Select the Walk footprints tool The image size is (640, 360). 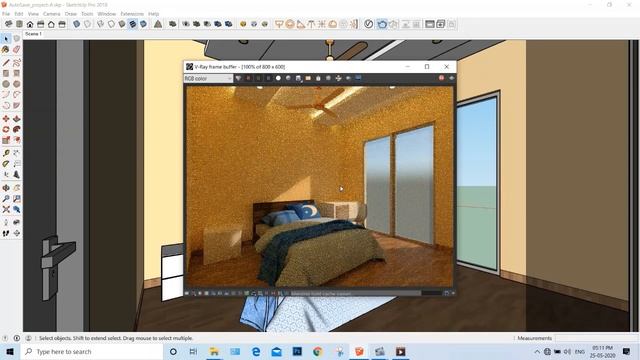point(6,233)
